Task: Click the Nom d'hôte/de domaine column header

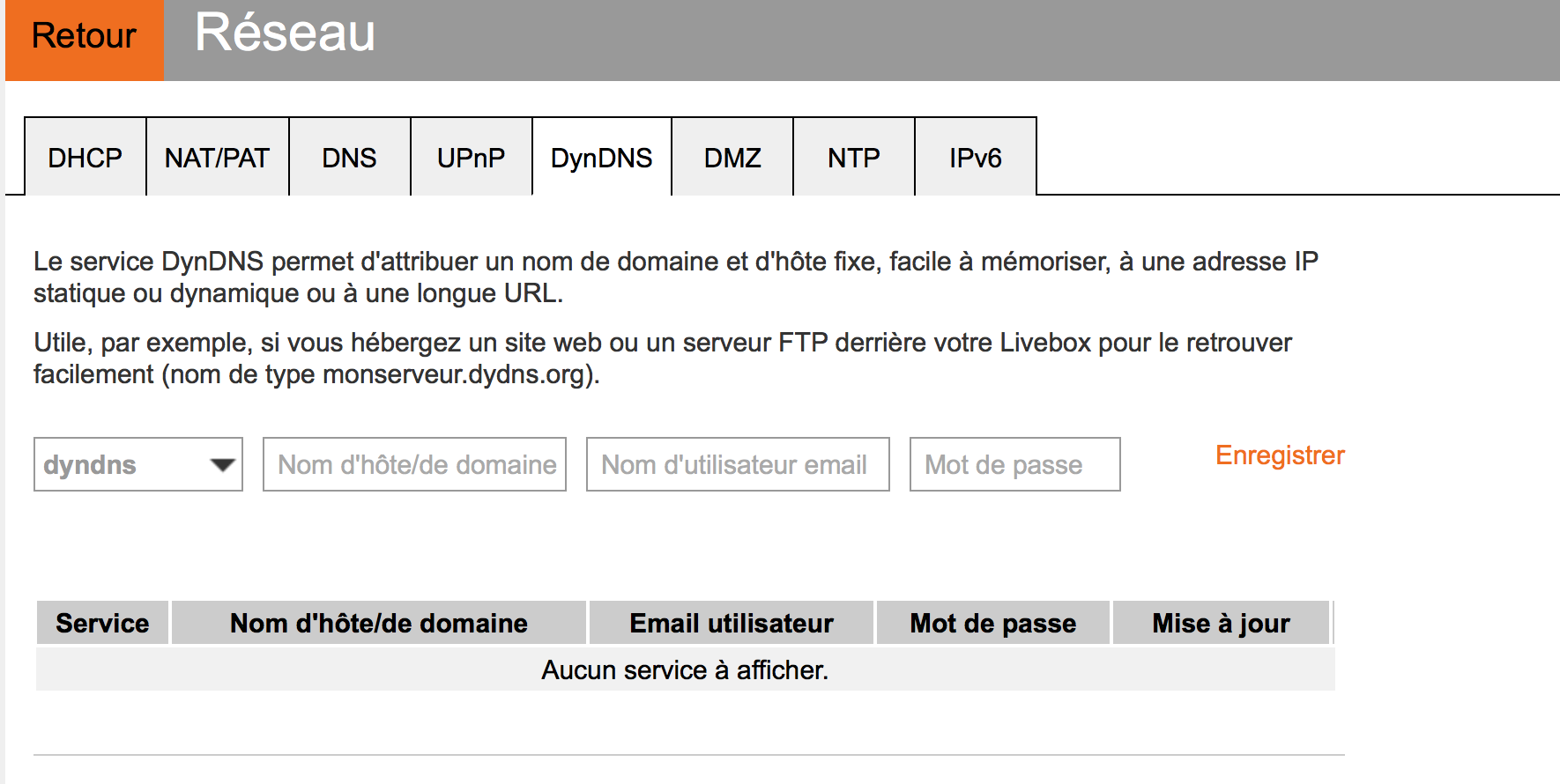Action: [379, 623]
